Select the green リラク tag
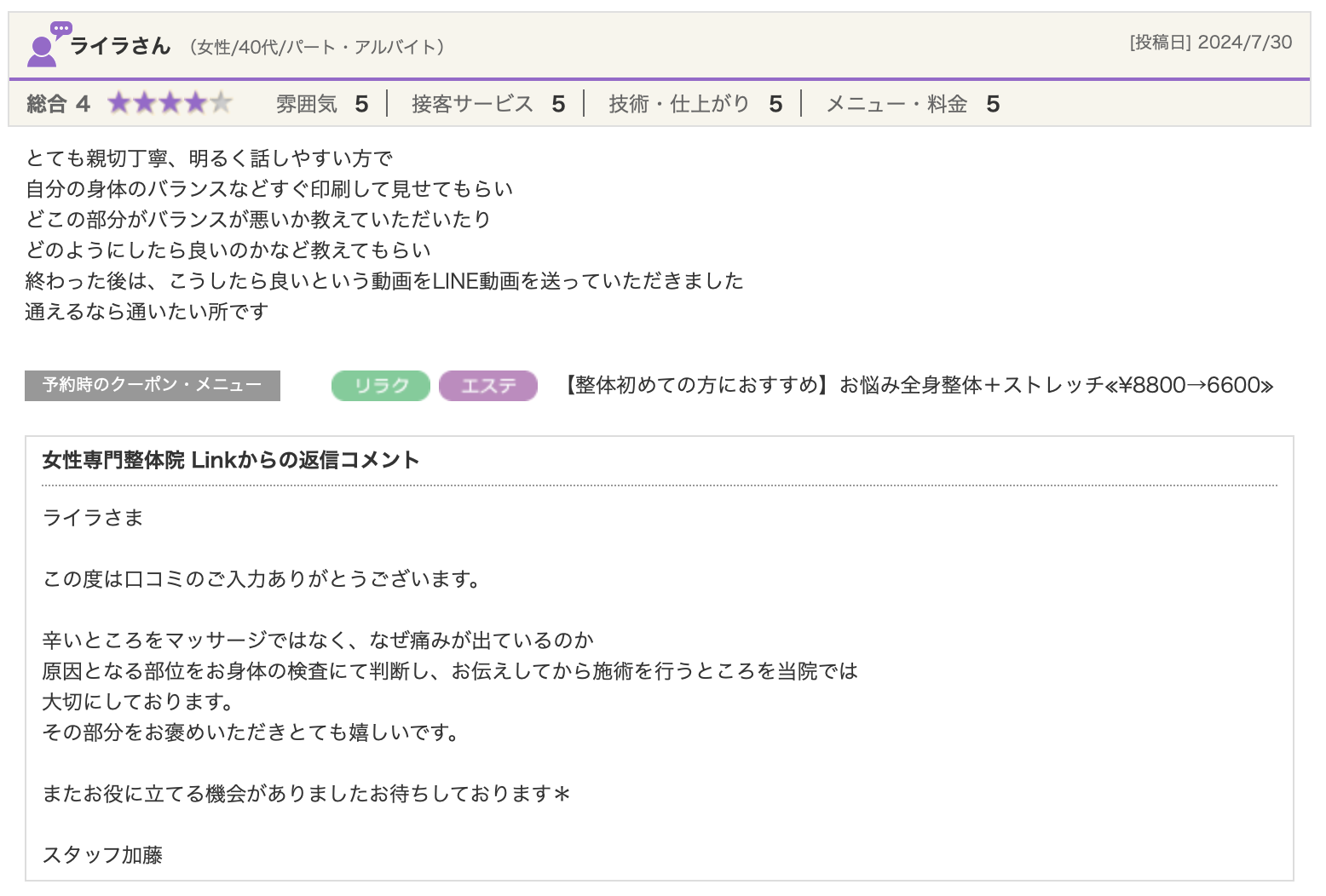The width and height of the screenshot is (1326, 896). pyautogui.click(x=381, y=386)
